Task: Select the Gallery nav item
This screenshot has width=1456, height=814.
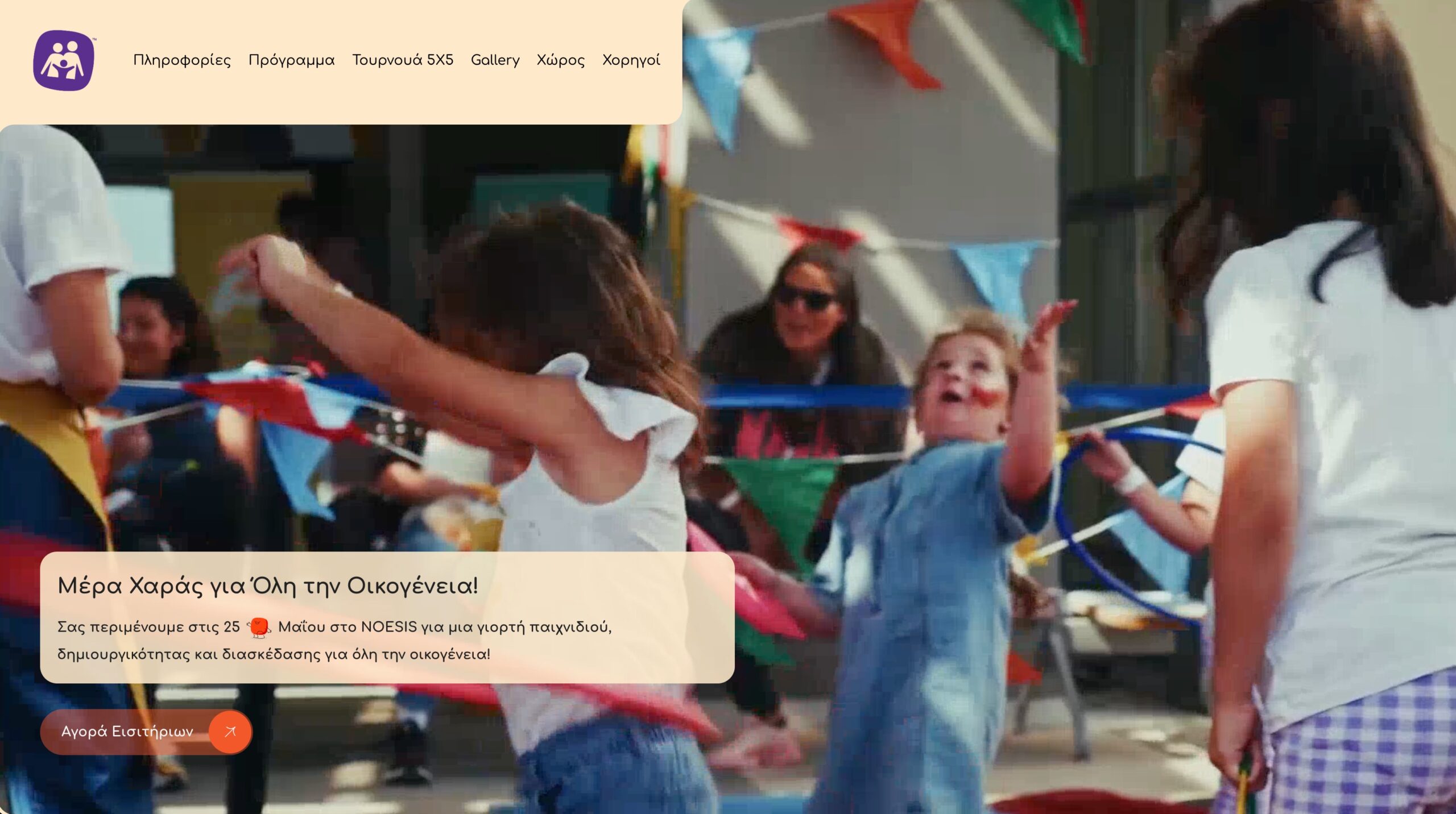Action: click(x=495, y=60)
